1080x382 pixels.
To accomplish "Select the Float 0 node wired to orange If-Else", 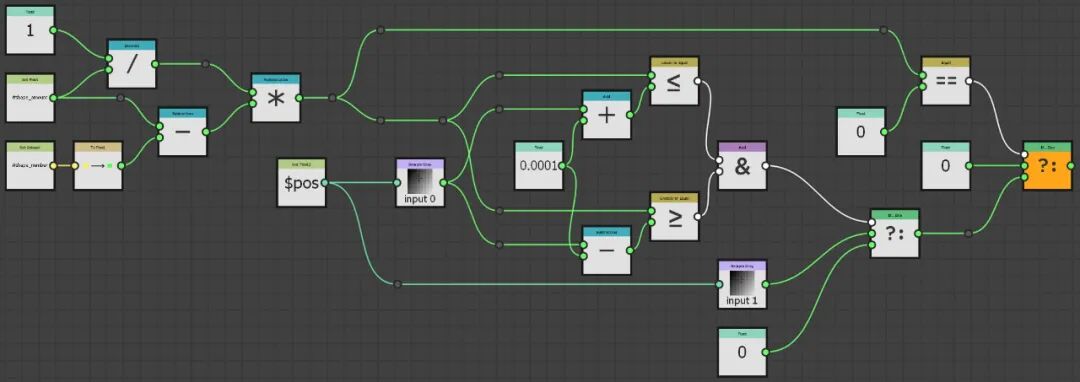I will coord(945,165).
